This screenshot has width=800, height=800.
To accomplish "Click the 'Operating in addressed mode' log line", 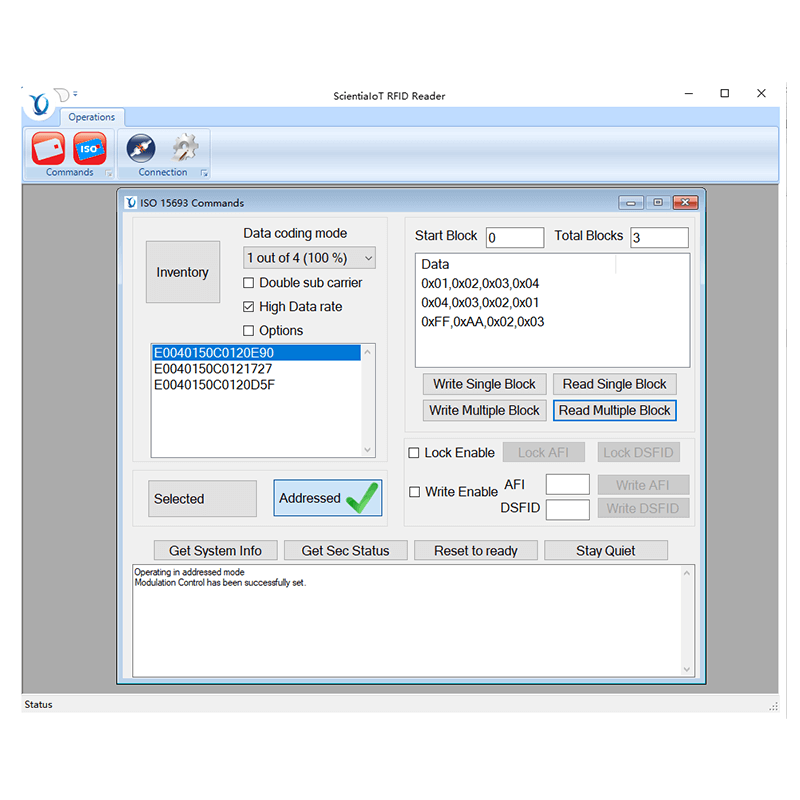I will pos(189,572).
